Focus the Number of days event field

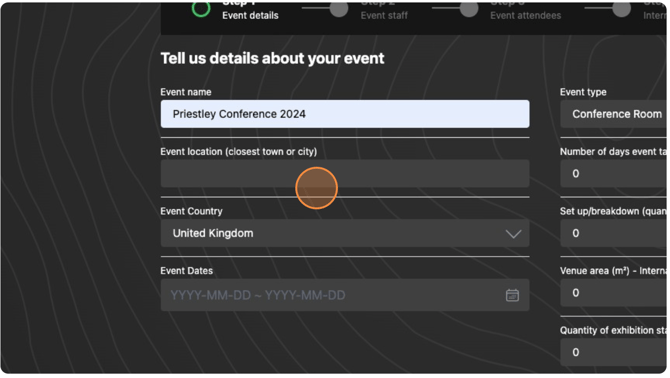point(615,174)
